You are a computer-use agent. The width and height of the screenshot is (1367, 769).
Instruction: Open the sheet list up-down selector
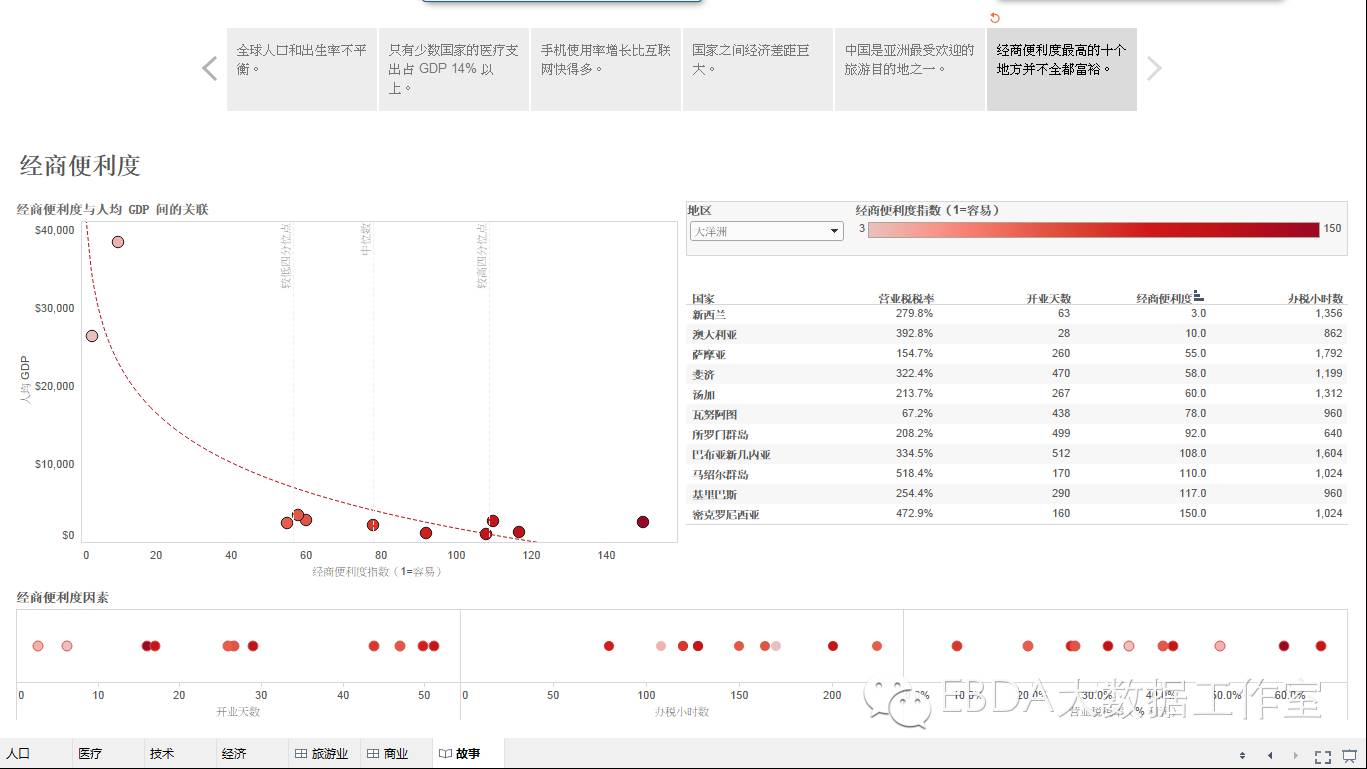(1243, 756)
